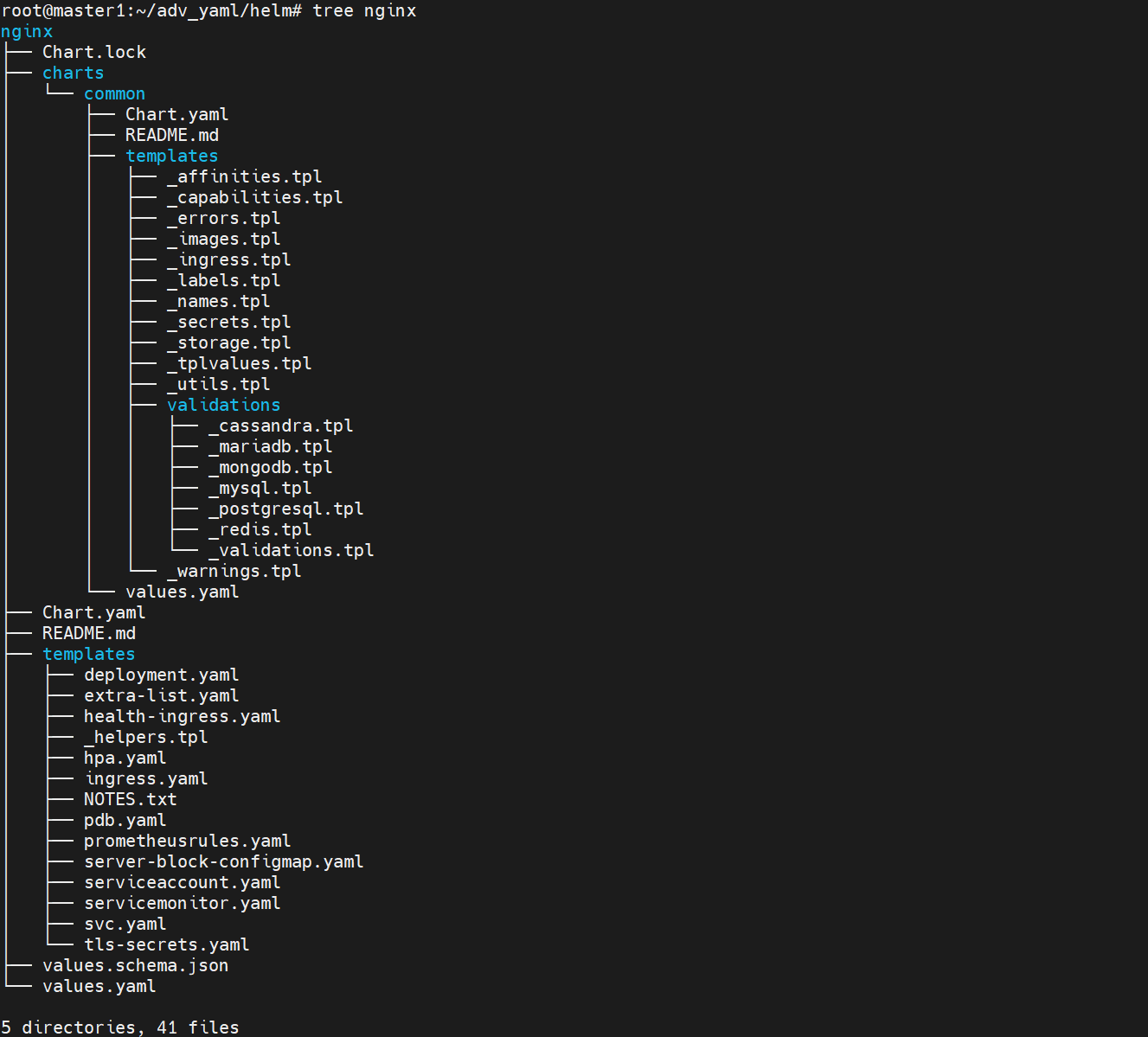Select 'README.md' listed above 'templates' in common
This screenshot has width=1148, height=1037.
click(x=171, y=135)
